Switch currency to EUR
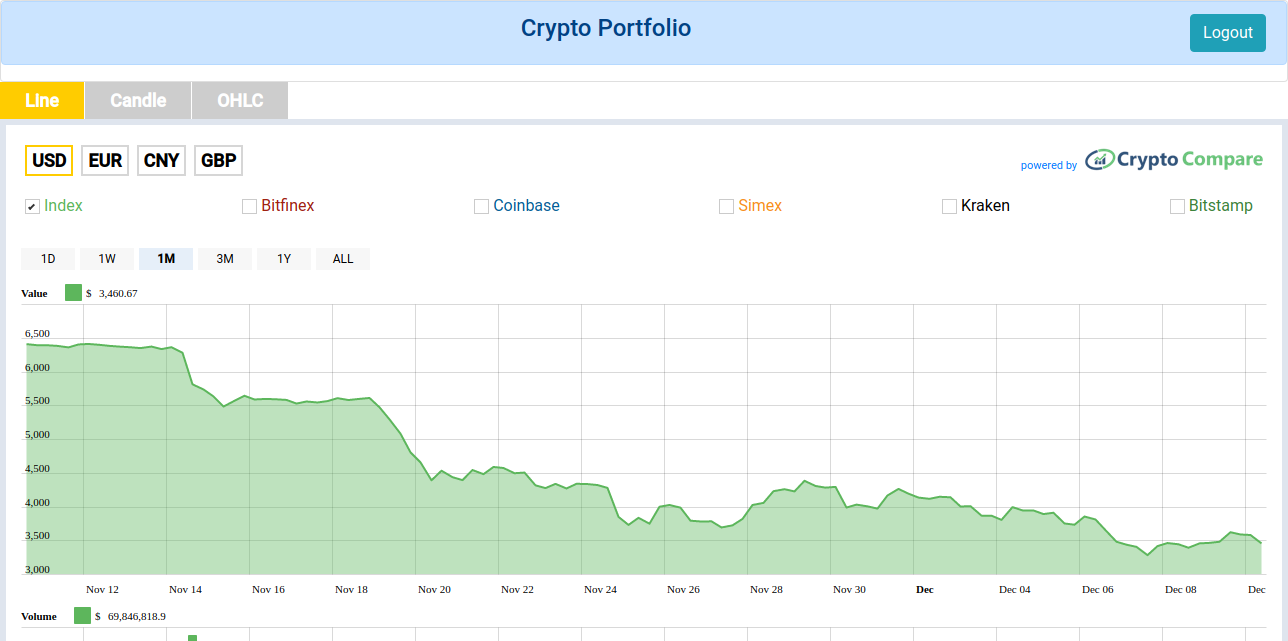This screenshot has height=641, width=1288. click(x=105, y=160)
